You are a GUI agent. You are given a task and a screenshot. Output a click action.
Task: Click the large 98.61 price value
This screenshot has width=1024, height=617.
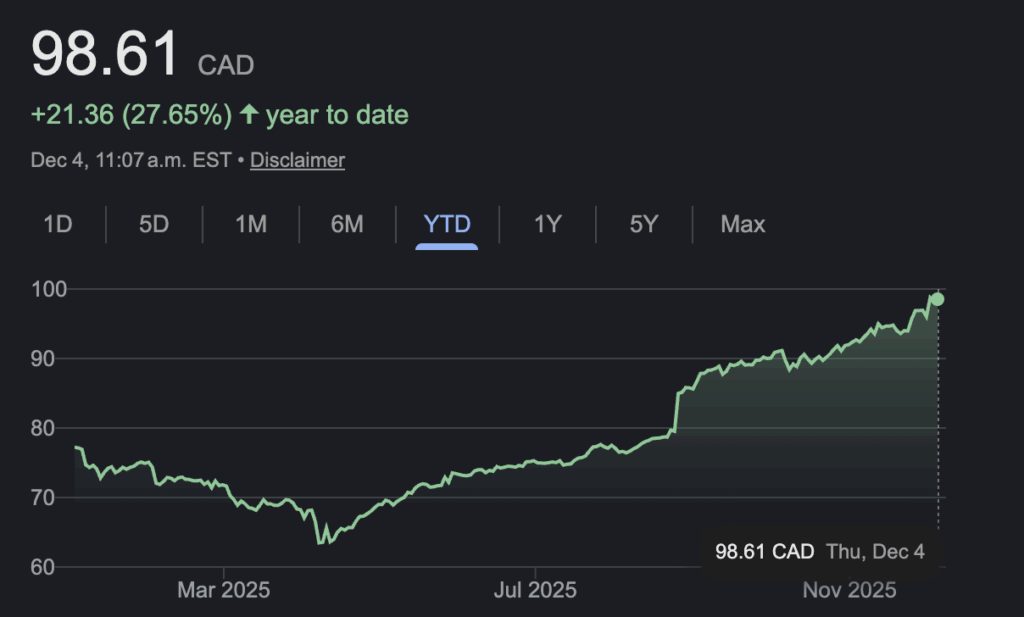click(x=106, y=55)
